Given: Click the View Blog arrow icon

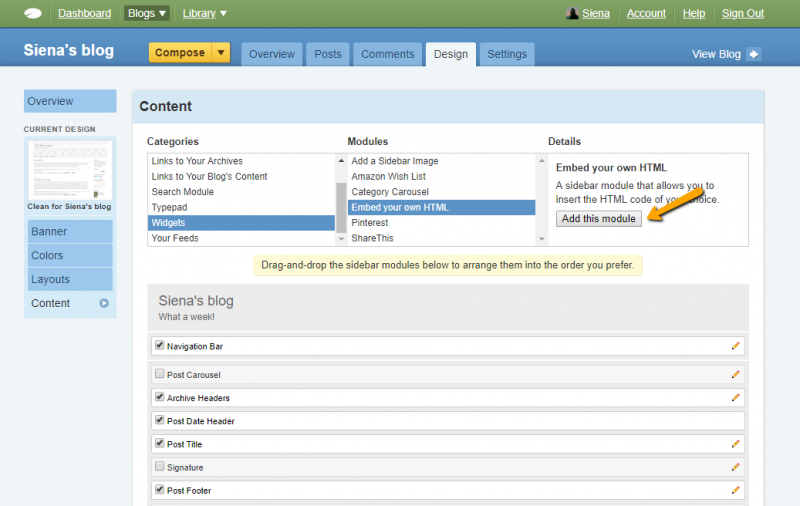Looking at the screenshot, I should [x=754, y=54].
